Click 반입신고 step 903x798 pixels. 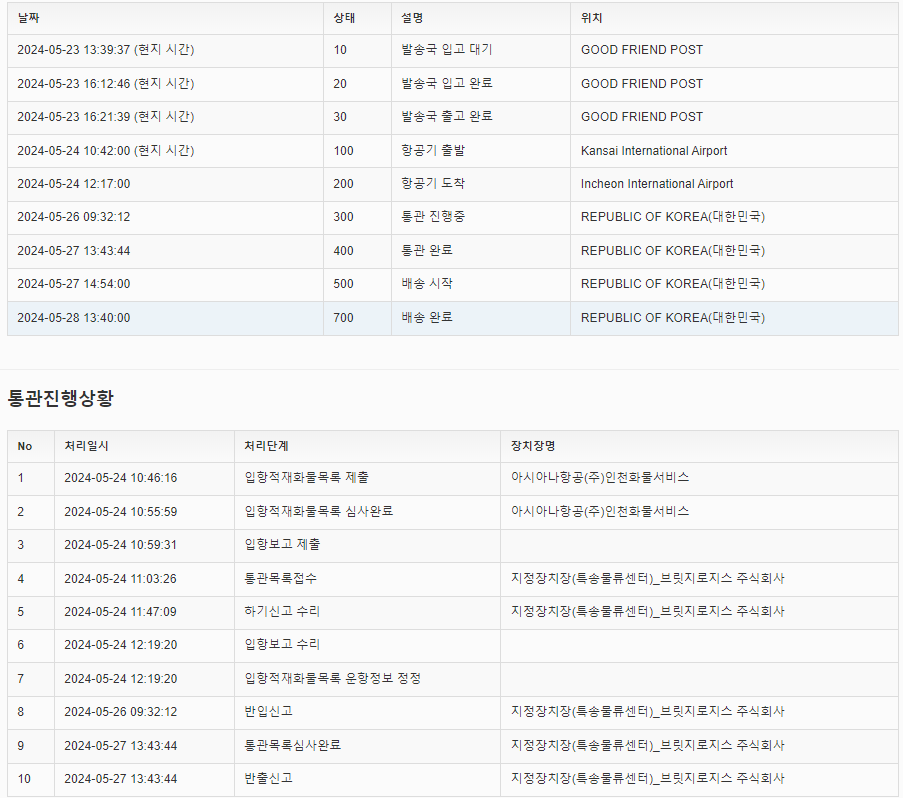pos(268,711)
